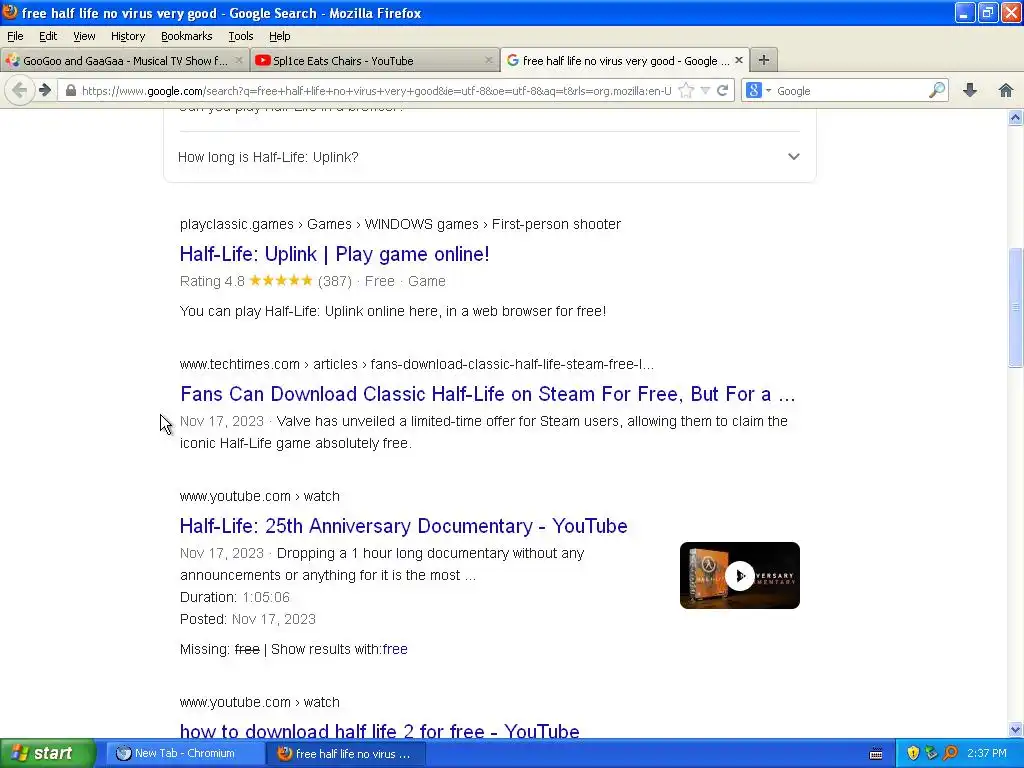This screenshot has width=1024, height=768.
Task: Click the orange magnifier tray icon
Action: tap(950, 753)
